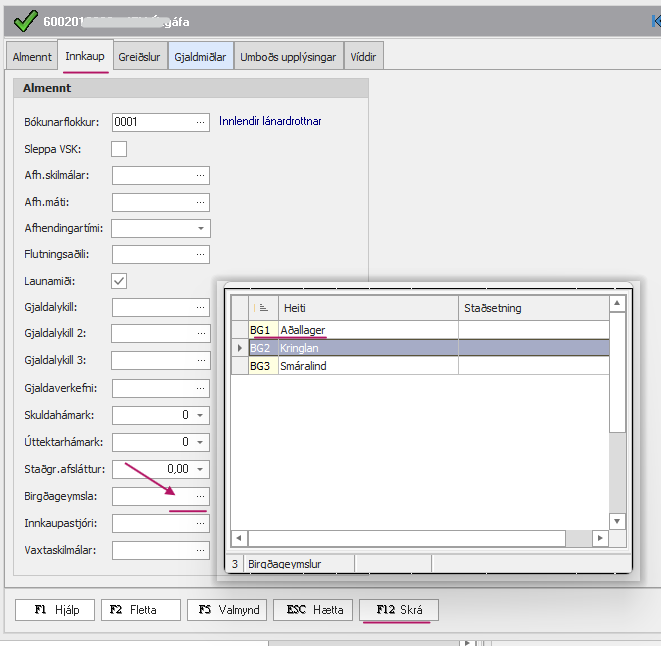This screenshot has height=646, width=661.
Task: Uncheck the Launamiði checkbox
Action: [119, 281]
